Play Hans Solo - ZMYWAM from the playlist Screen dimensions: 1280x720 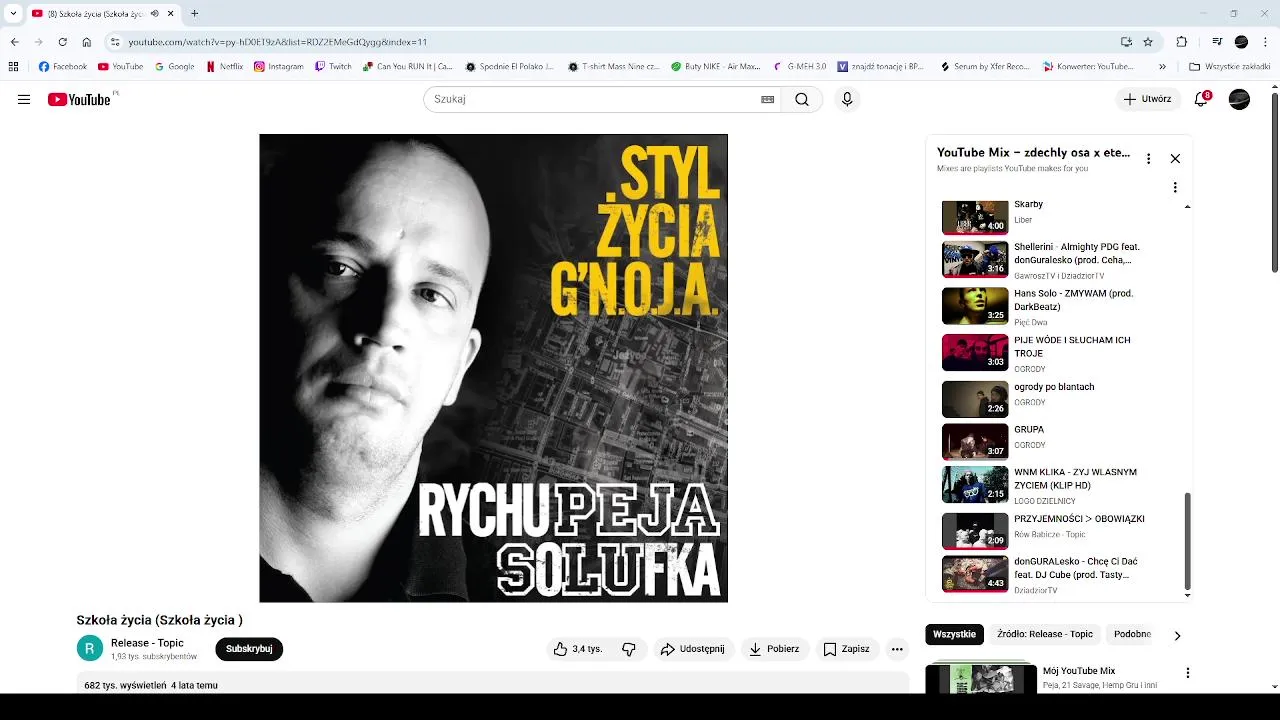1060,306
